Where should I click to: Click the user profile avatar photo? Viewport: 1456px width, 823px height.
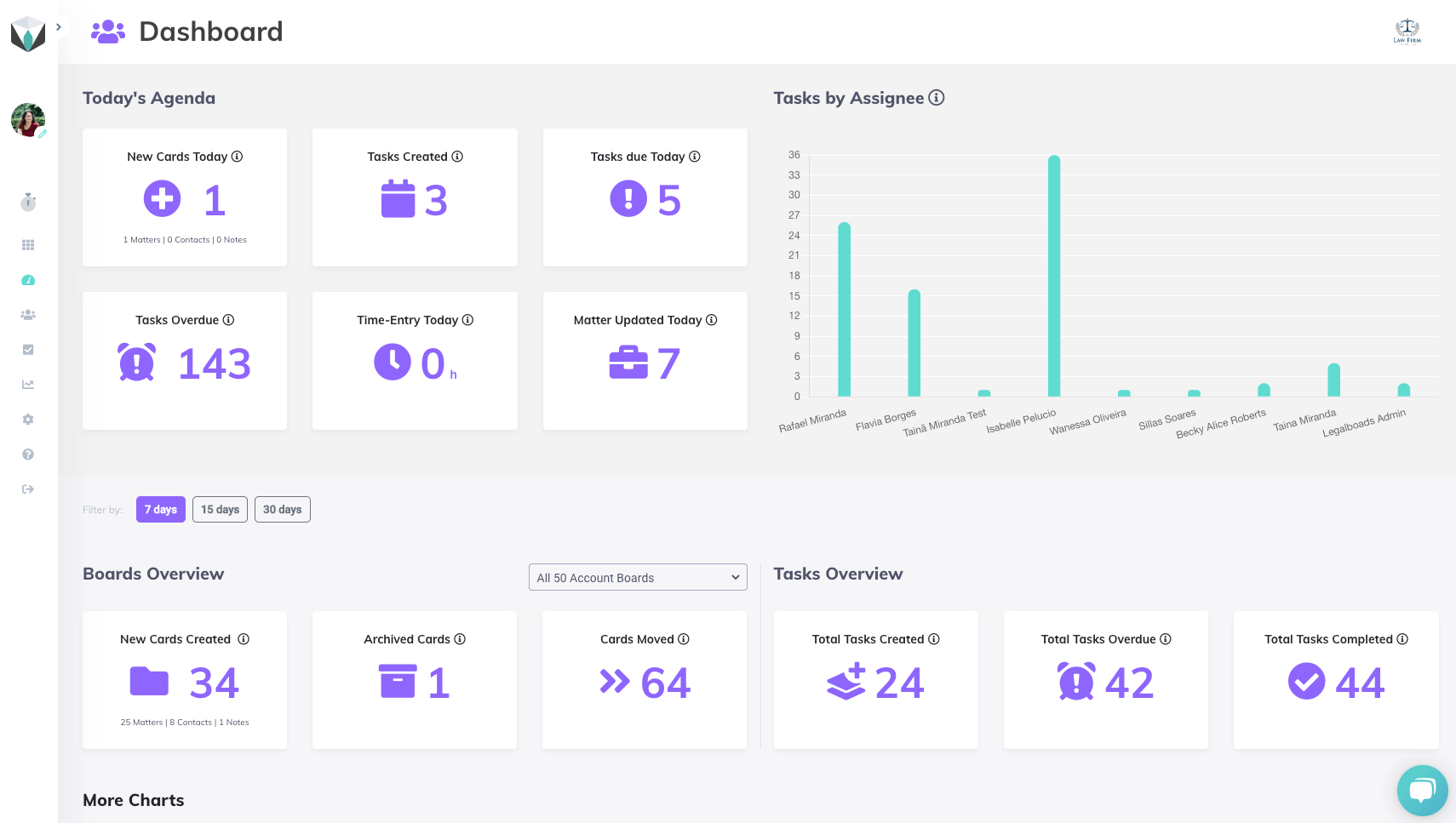tap(28, 120)
